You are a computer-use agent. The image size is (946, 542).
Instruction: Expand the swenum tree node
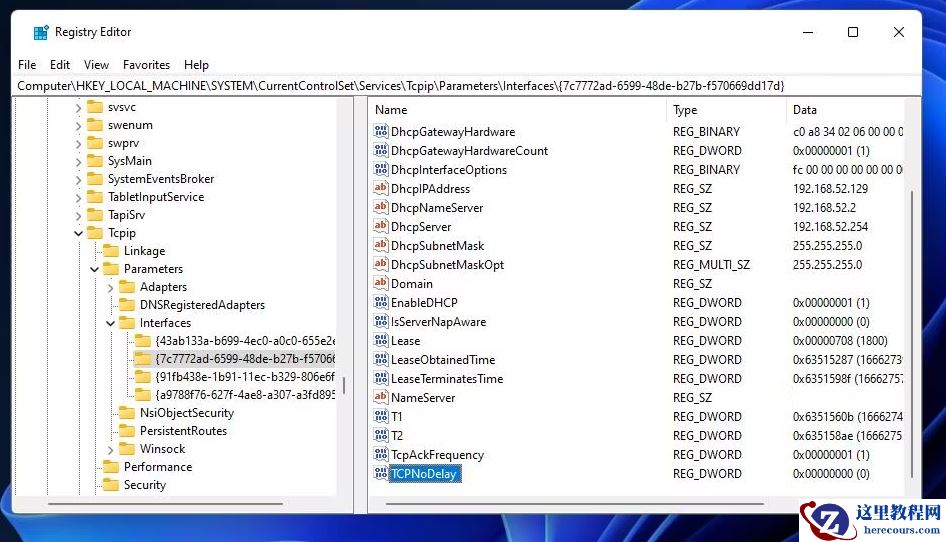click(x=78, y=126)
